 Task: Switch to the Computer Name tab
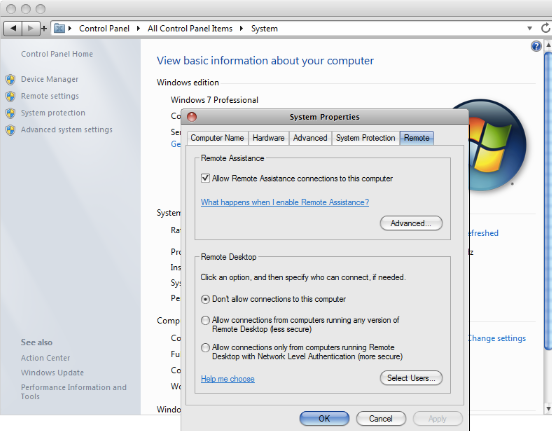[x=217, y=138]
